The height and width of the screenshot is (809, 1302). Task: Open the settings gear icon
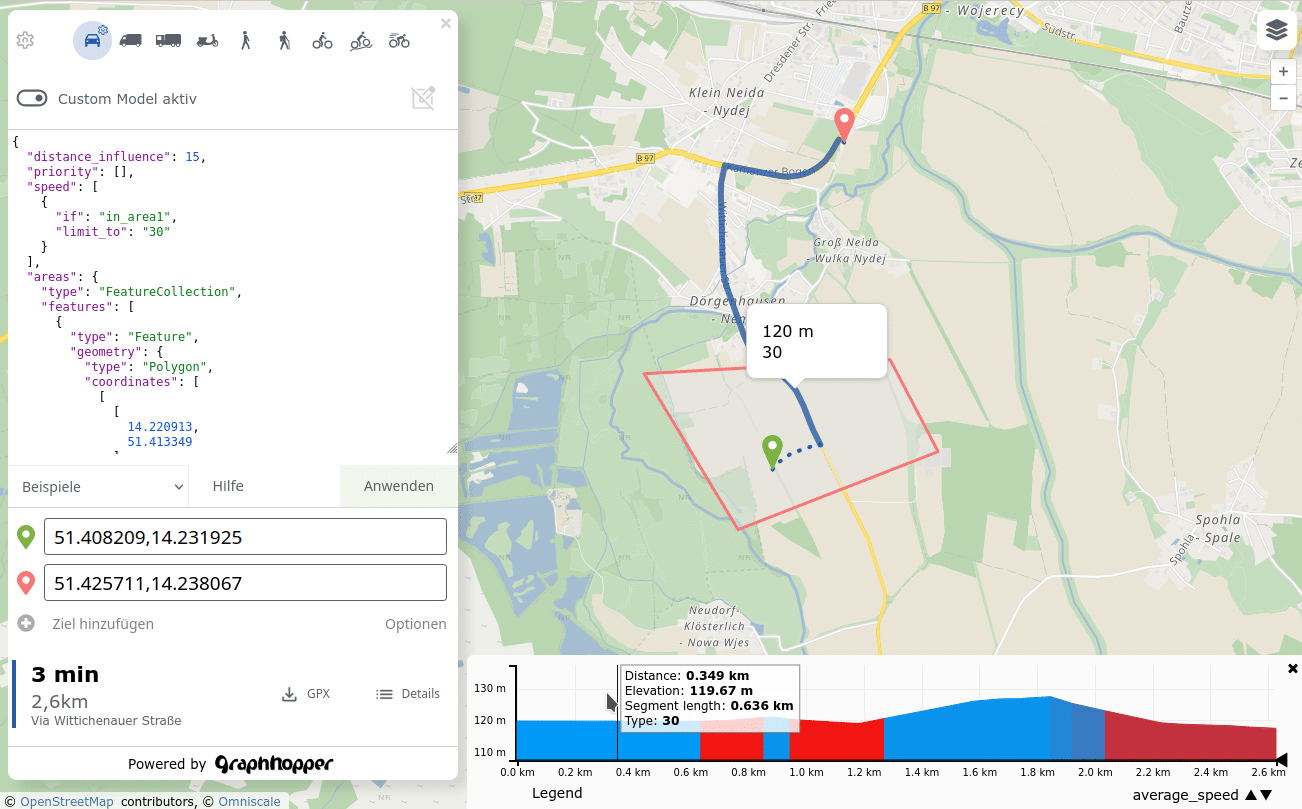tap(26, 41)
